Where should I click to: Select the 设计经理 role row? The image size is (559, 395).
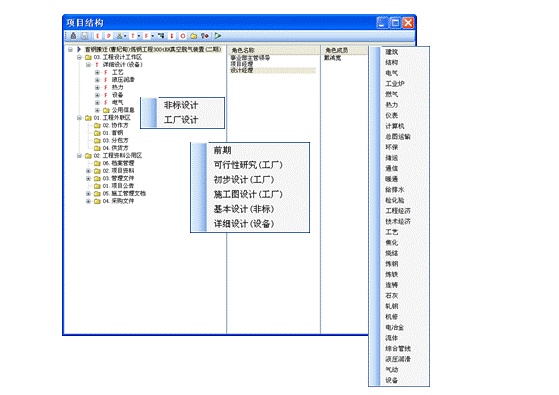[273, 71]
